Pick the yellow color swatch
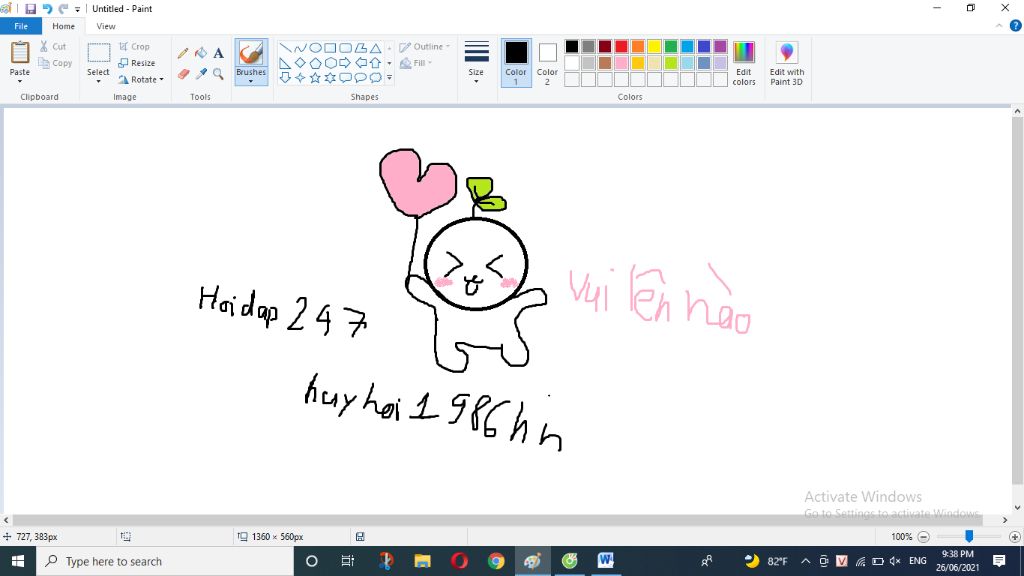1024x576 pixels. pyautogui.click(x=654, y=46)
